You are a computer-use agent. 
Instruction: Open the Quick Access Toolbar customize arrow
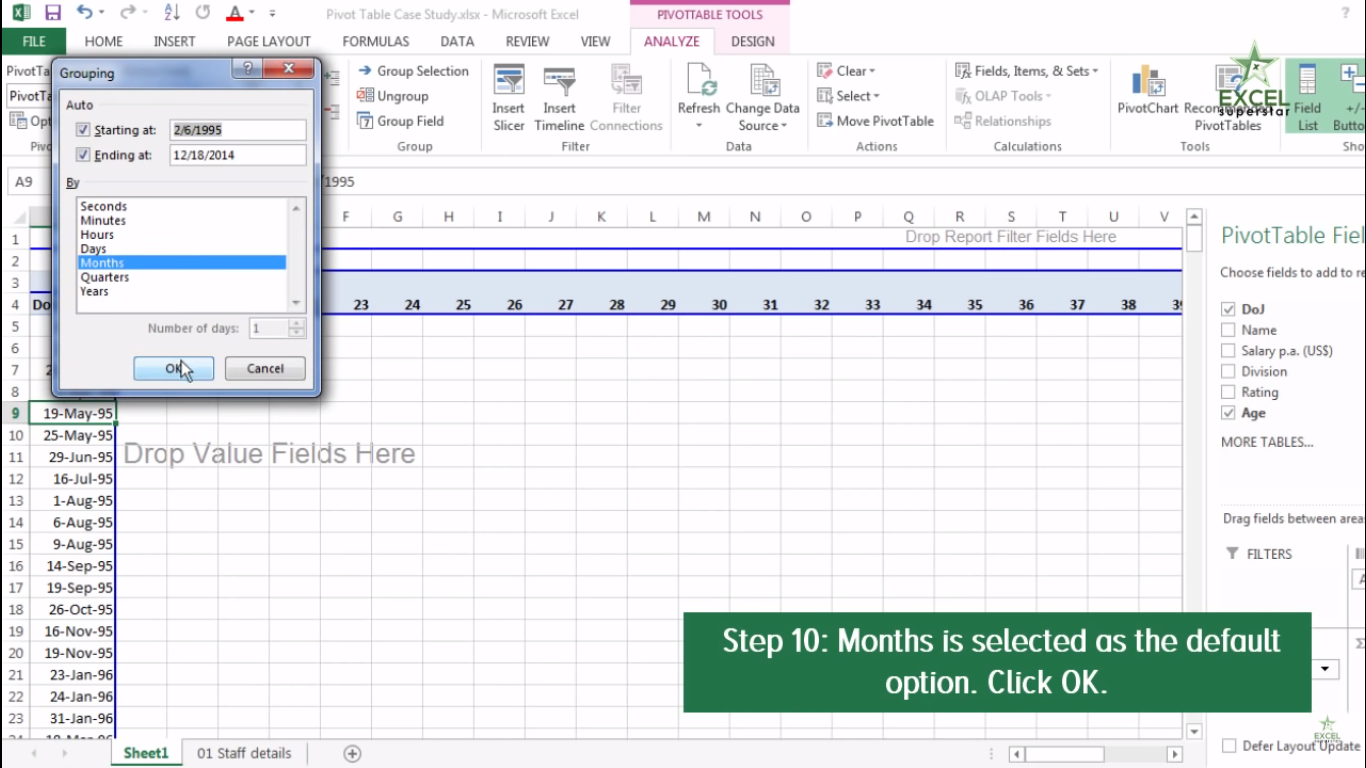273,14
